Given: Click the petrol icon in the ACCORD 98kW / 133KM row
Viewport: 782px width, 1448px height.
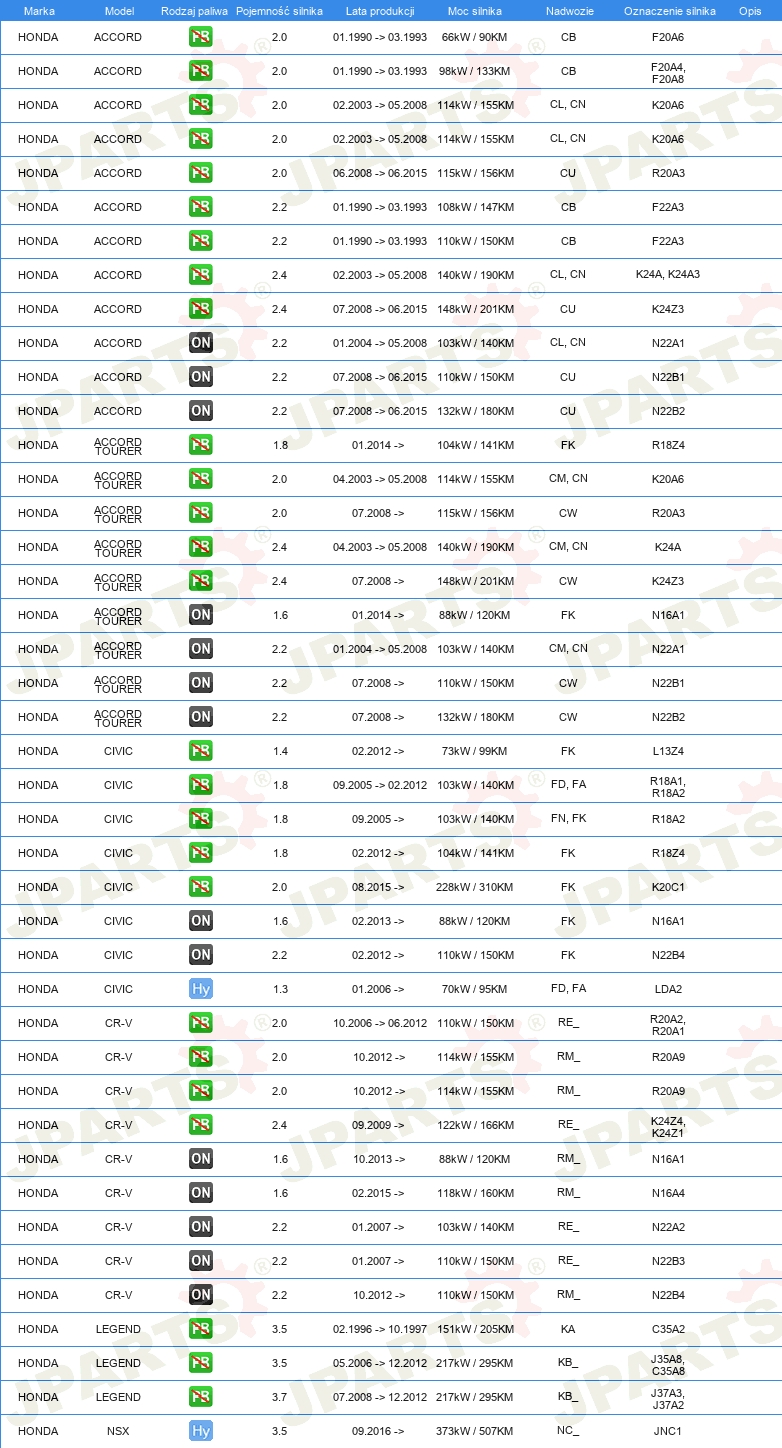Looking at the screenshot, I should (201, 71).
